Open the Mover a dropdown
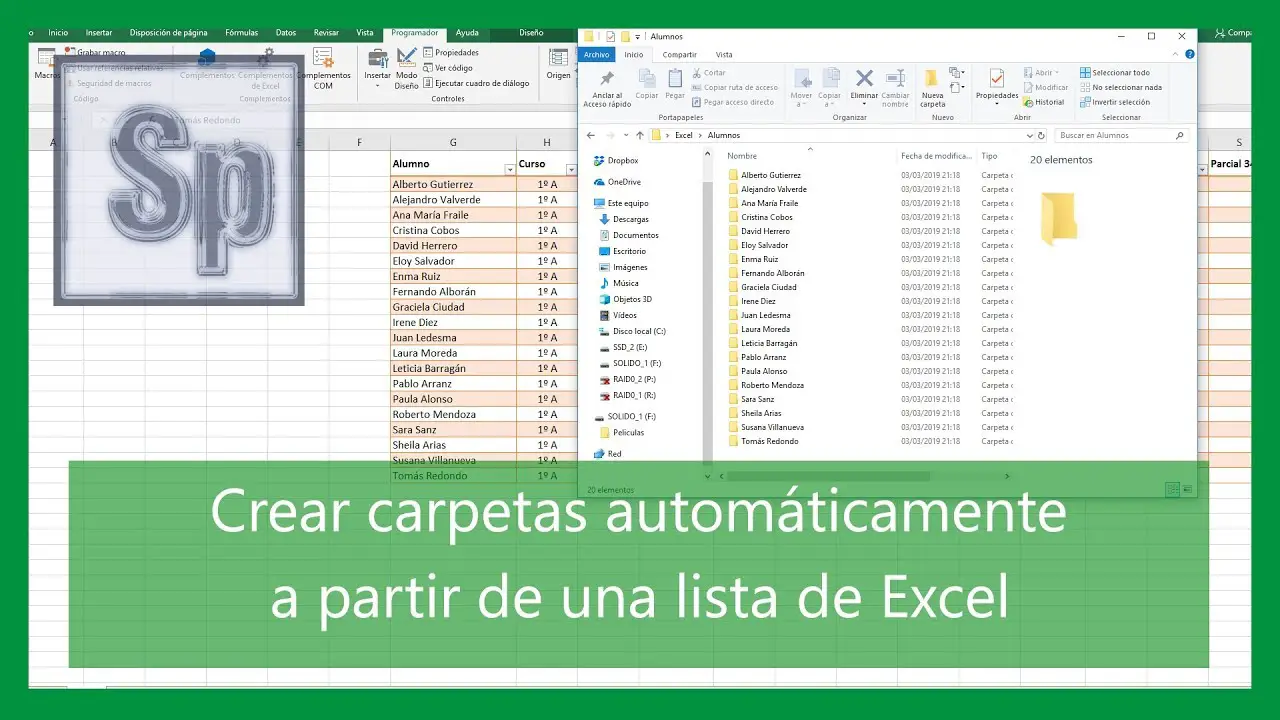 coord(800,84)
